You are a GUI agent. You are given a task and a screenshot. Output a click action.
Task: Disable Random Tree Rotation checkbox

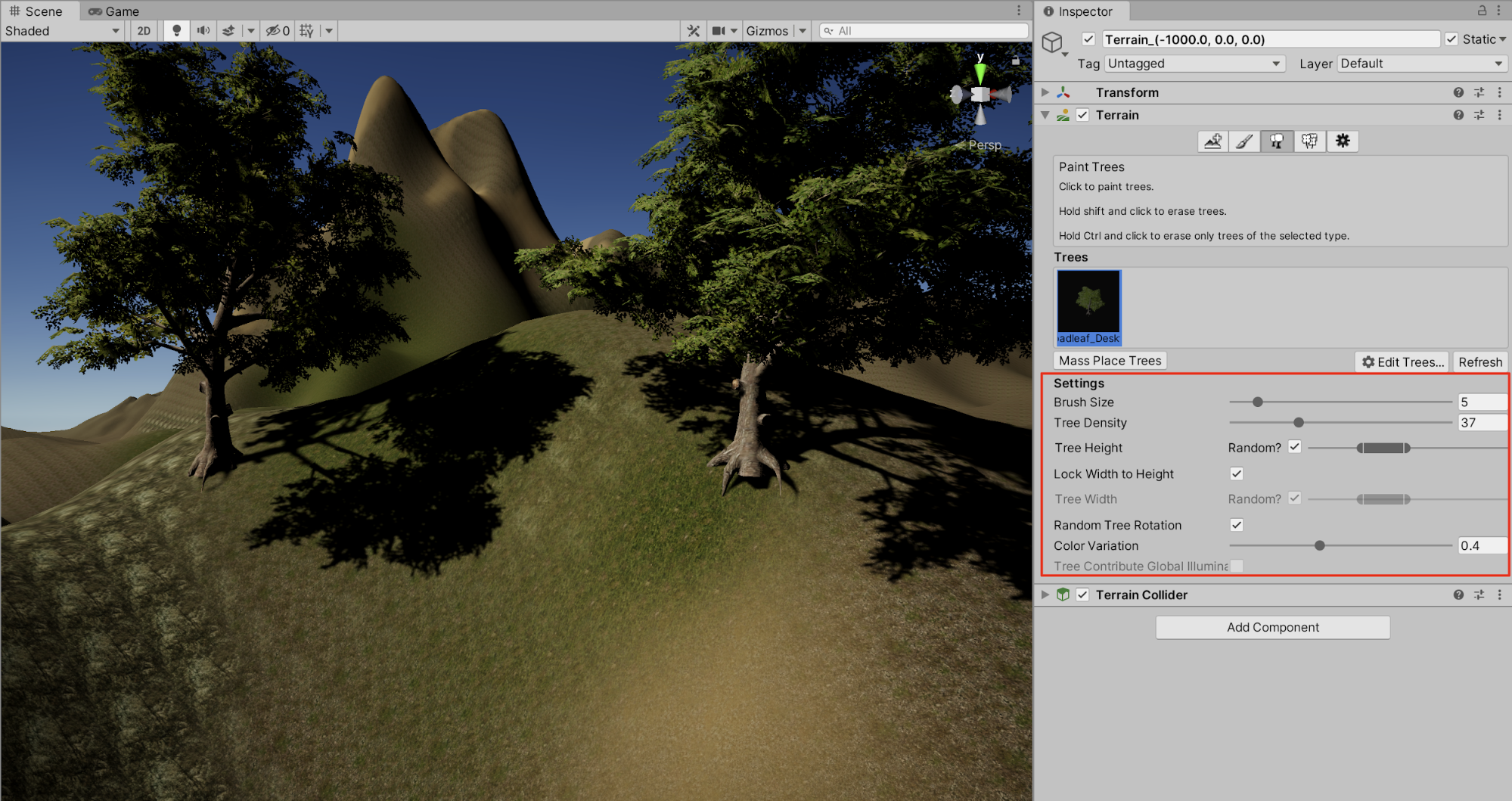[1237, 525]
